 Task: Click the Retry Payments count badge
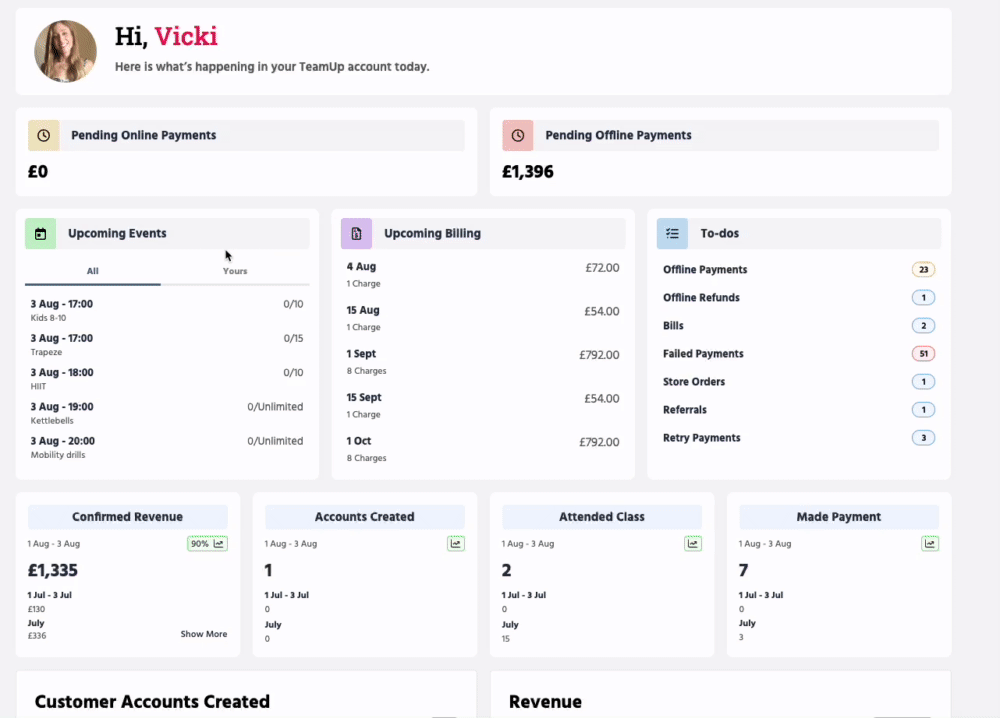923,438
